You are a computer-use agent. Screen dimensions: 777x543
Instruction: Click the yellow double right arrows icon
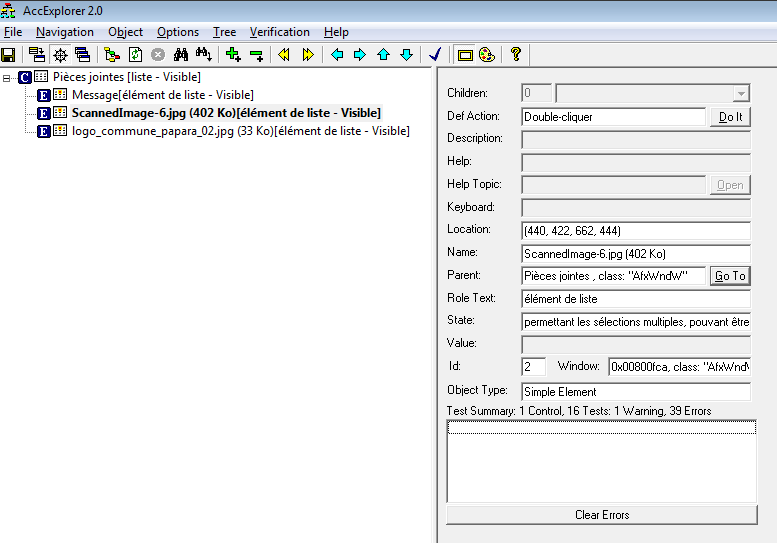click(x=308, y=54)
